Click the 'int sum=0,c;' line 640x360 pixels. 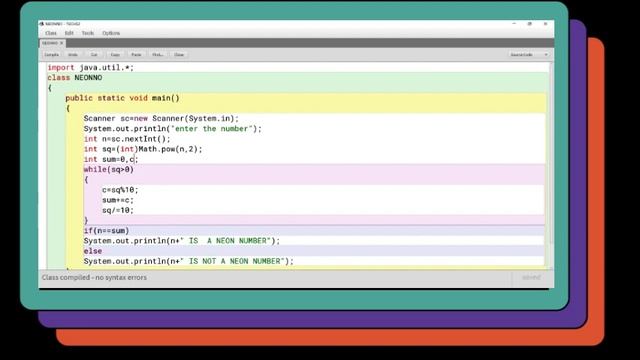coord(111,160)
